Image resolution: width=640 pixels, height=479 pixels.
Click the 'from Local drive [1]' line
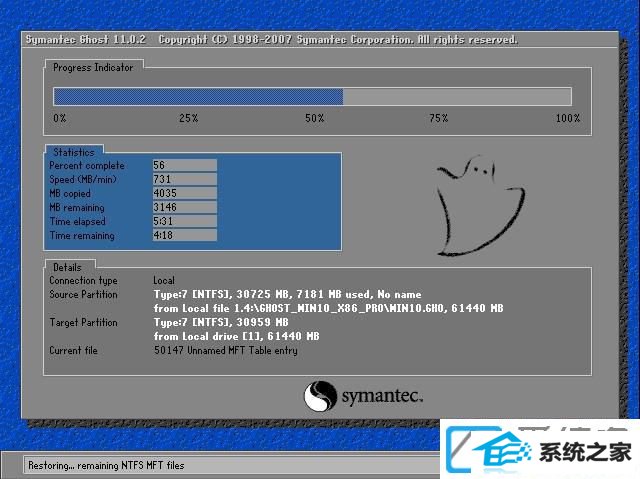pyautogui.click(x=237, y=336)
